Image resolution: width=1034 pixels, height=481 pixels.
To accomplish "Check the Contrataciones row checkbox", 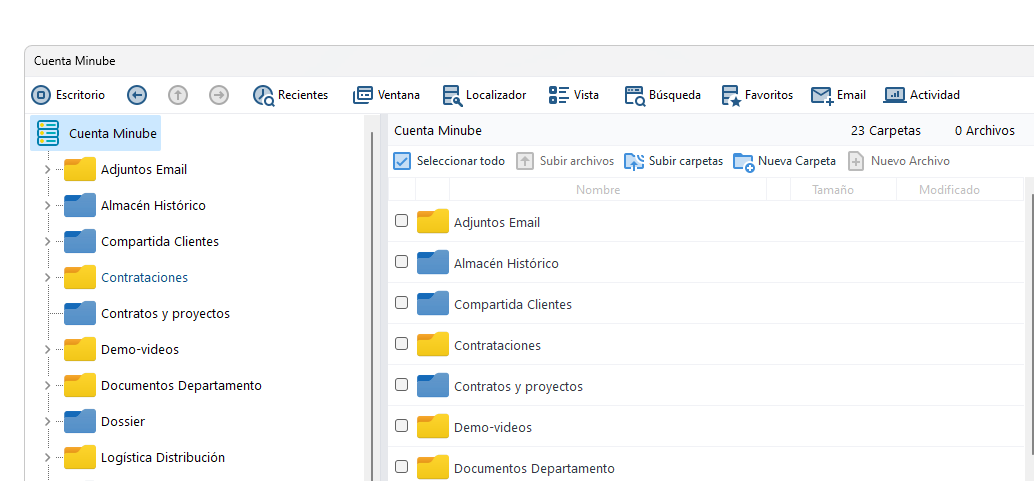I will 401,343.
